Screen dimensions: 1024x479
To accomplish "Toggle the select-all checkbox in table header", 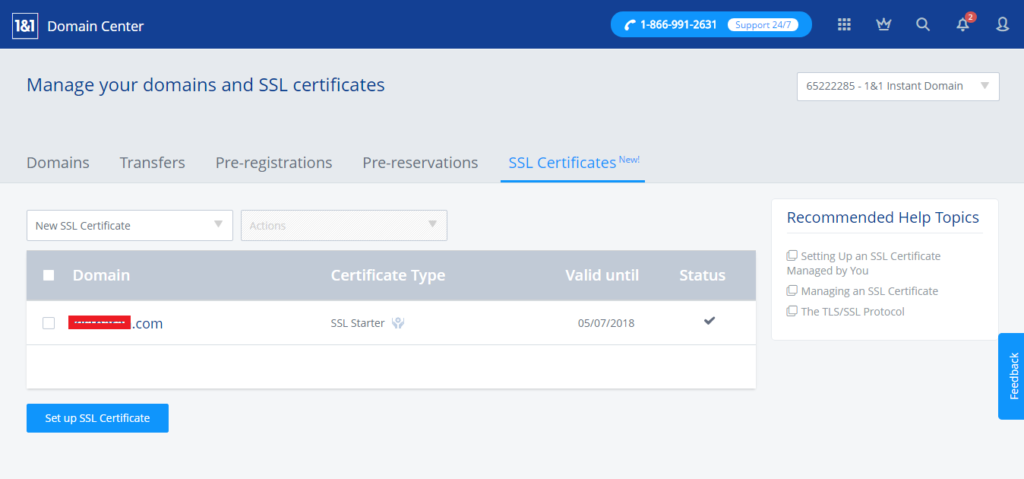I will [x=48, y=275].
